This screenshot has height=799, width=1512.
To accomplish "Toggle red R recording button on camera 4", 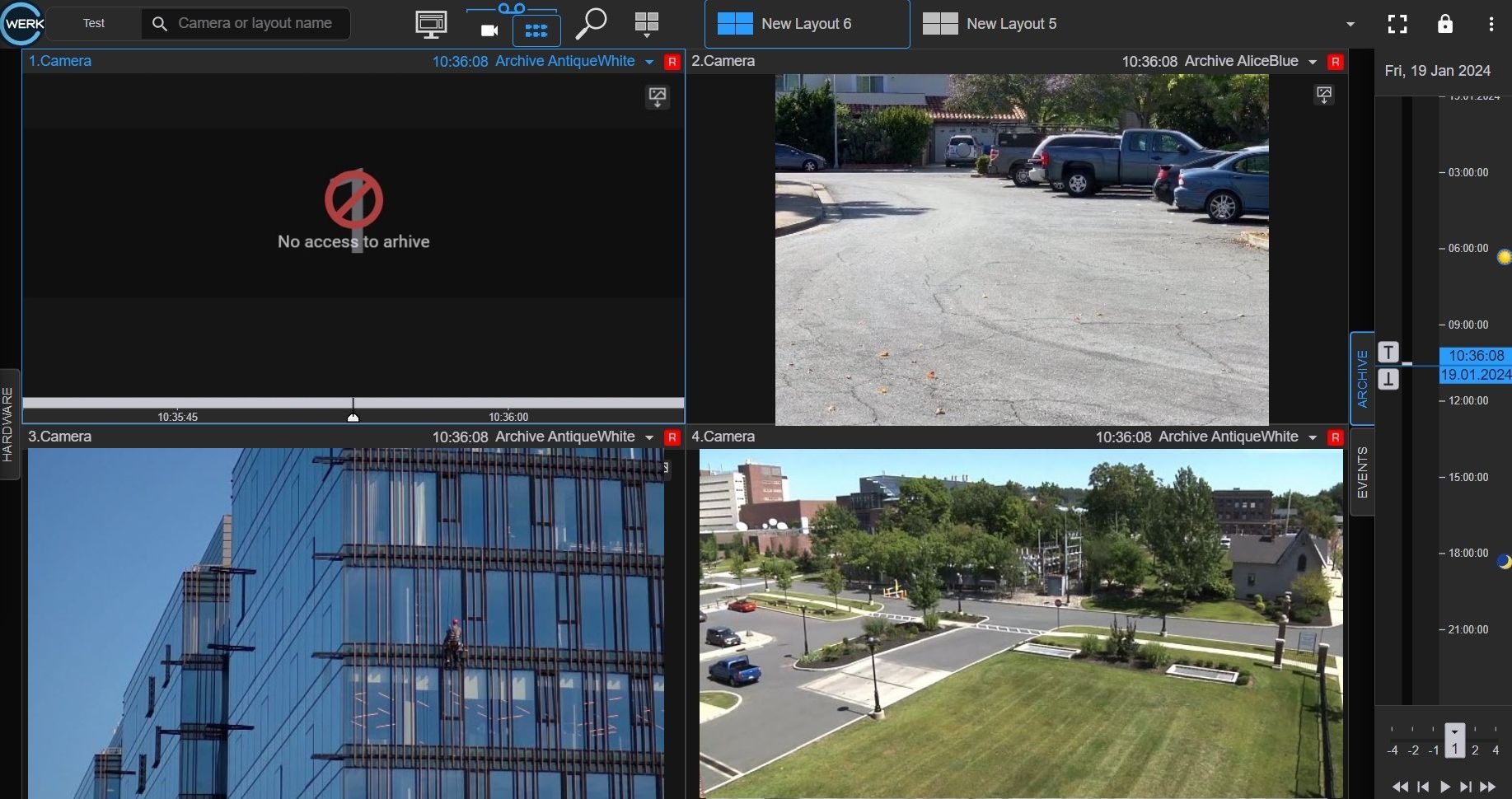I will pyautogui.click(x=1336, y=437).
